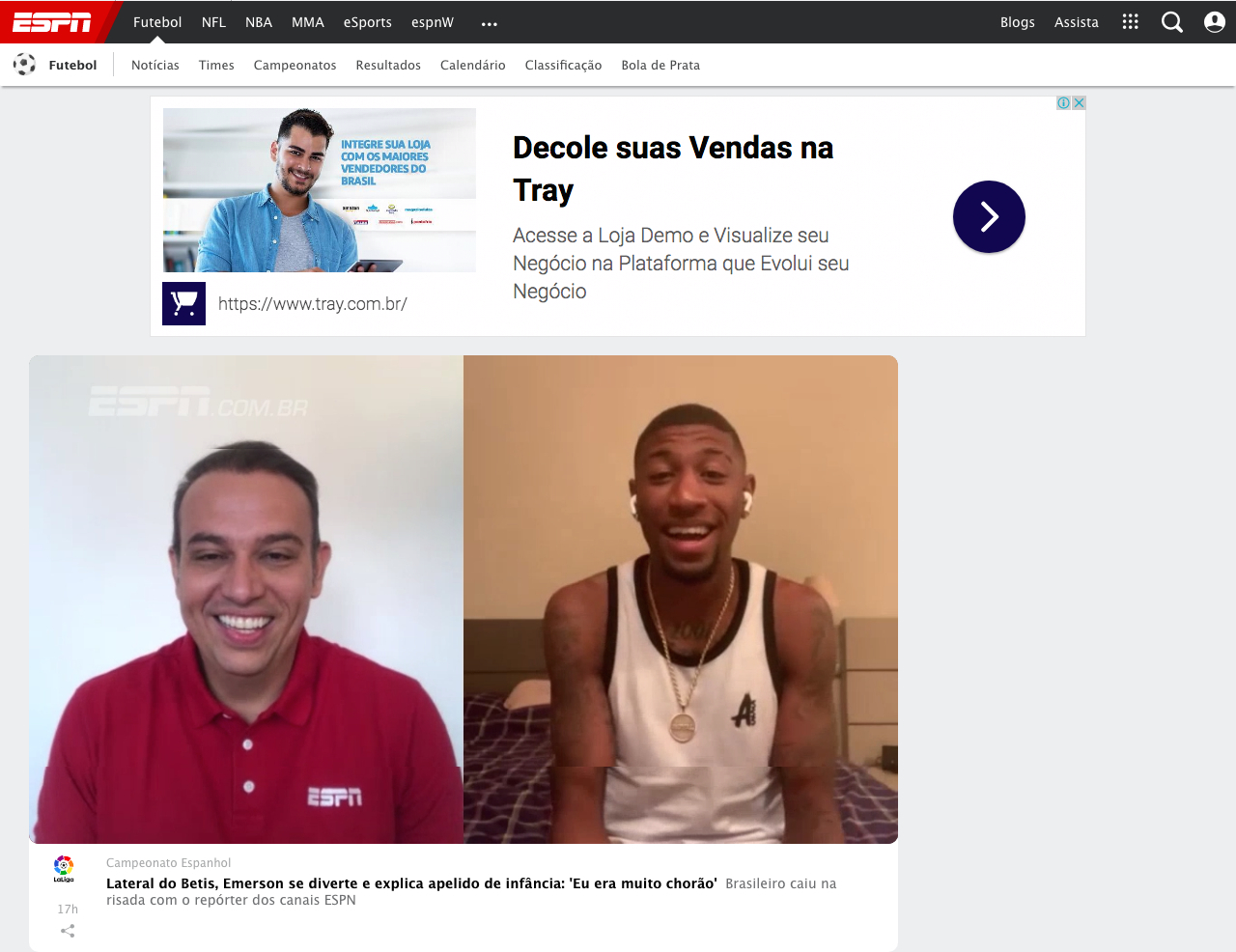Open the Bola de Prata link
The height and width of the screenshot is (952, 1236).
tap(660, 65)
